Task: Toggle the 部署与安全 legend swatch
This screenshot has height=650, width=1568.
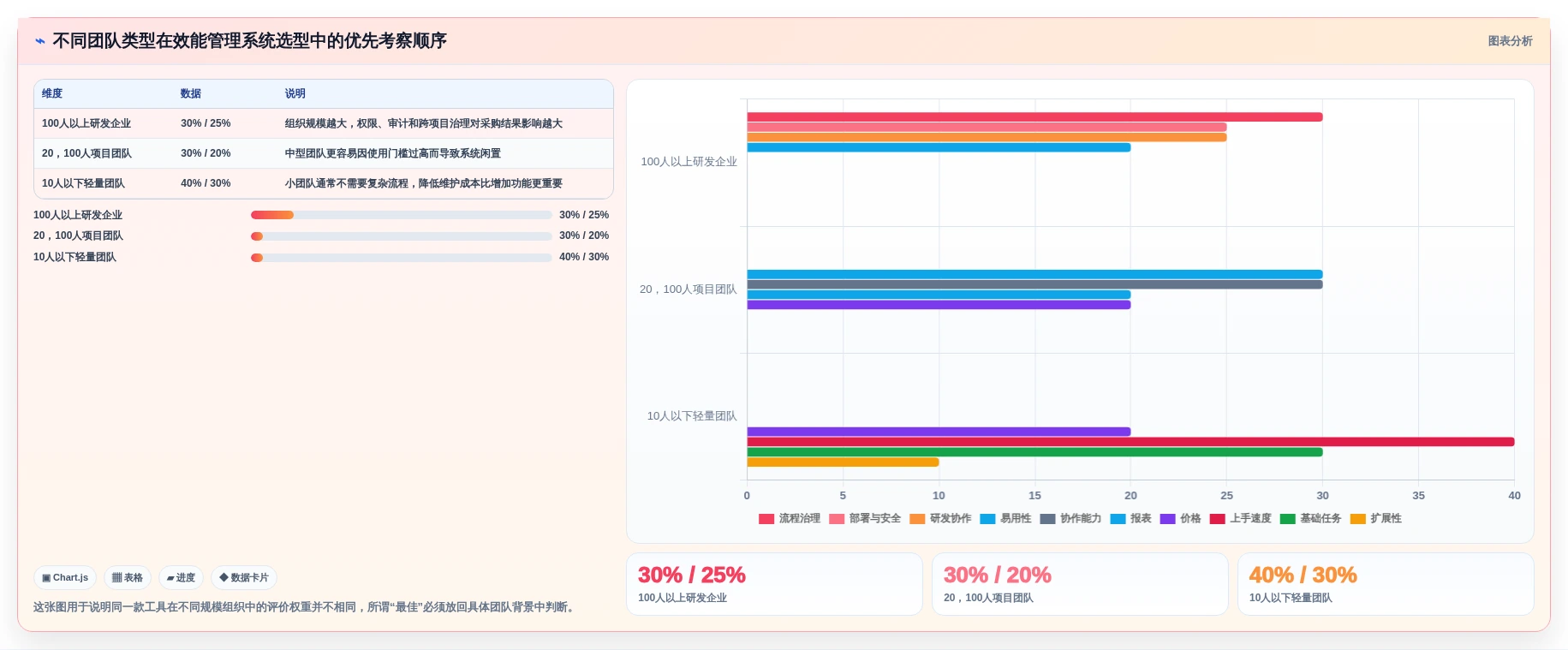Action: 837,519
